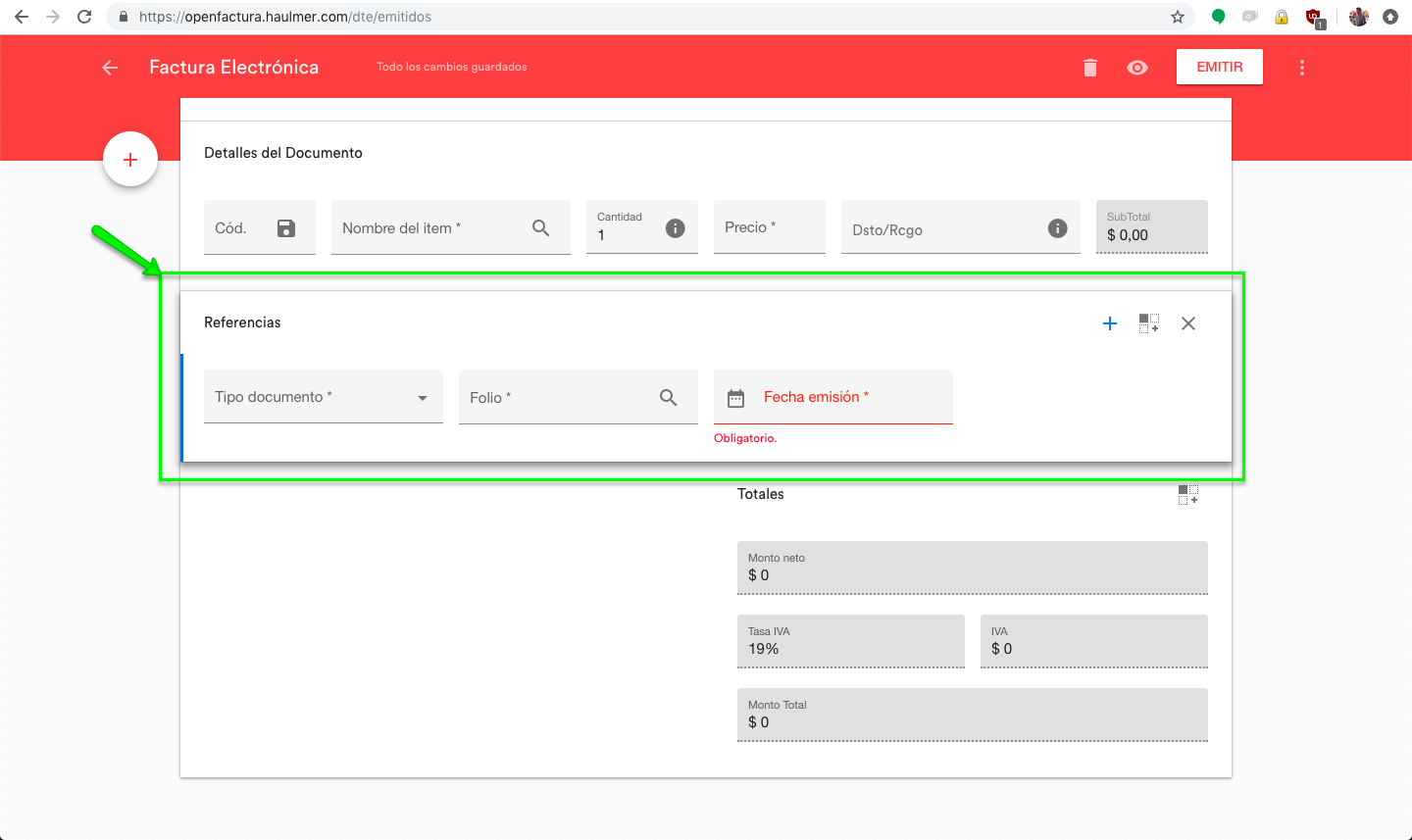Expand the Tipo documento dropdown
Viewport: 1412px width, 840px height.
(423, 398)
